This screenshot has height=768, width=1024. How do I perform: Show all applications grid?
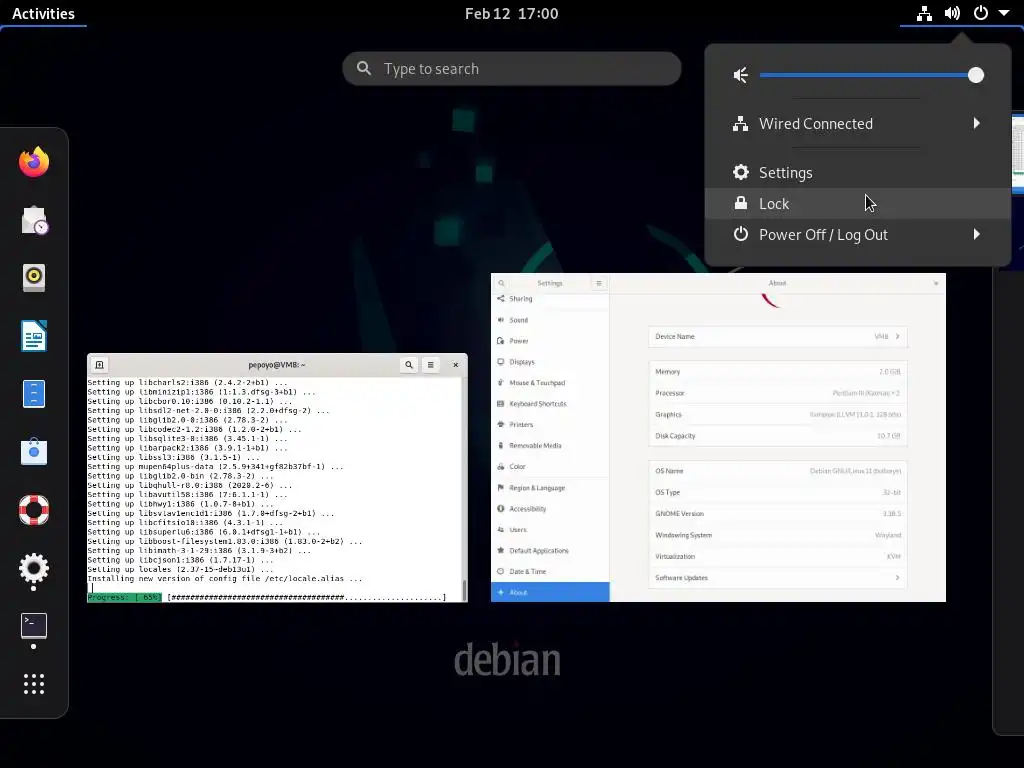click(34, 684)
